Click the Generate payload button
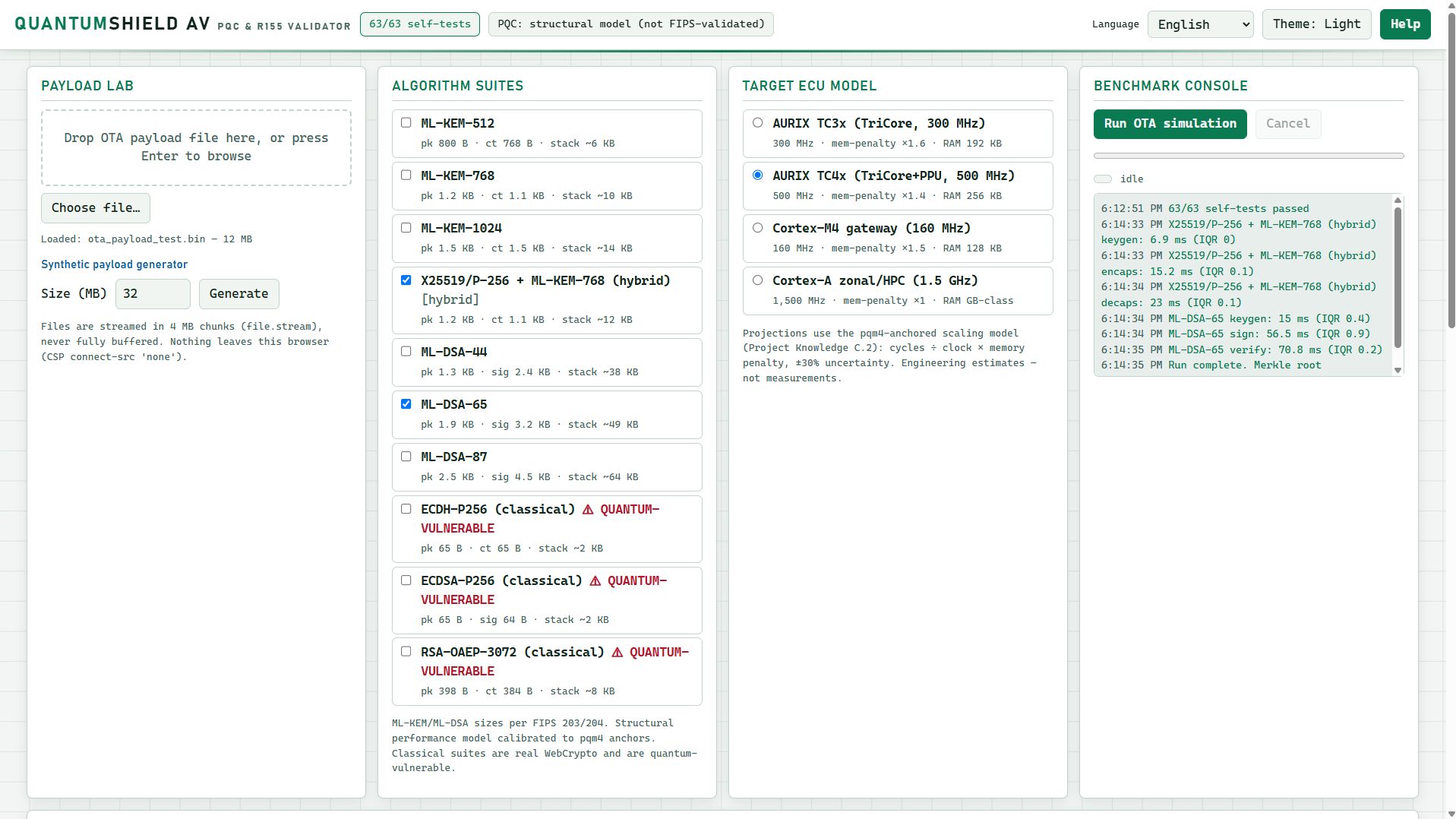1456x819 pixels. (x=238, y=294)
